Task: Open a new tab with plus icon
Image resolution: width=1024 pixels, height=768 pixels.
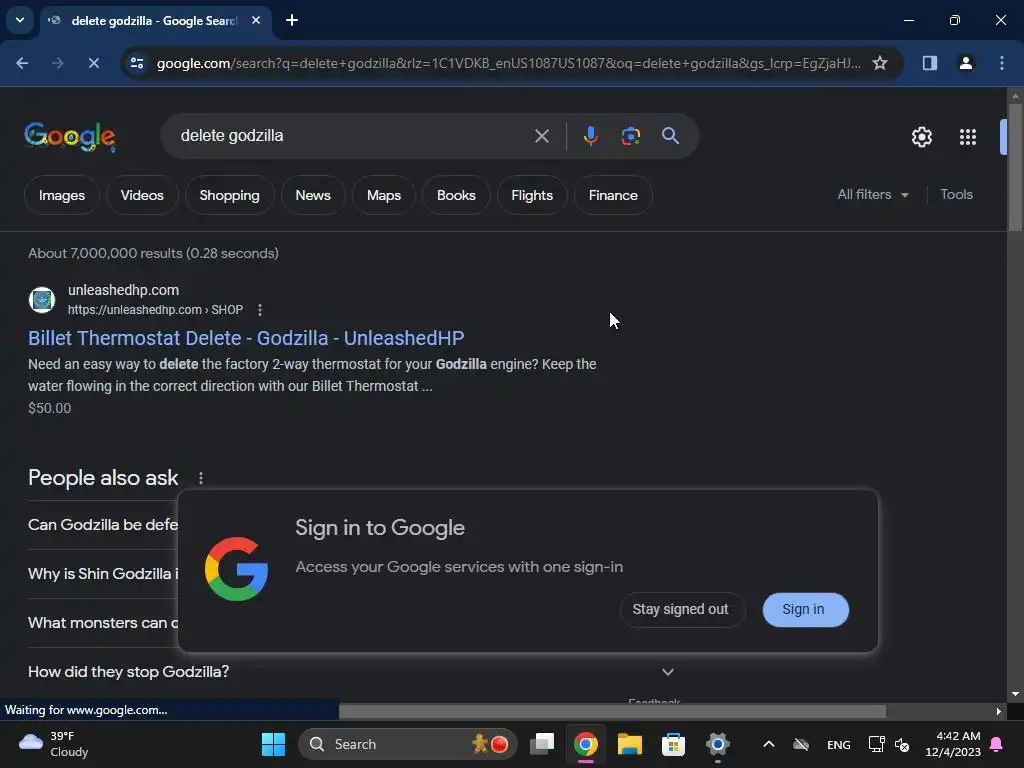Action: click(292, 20)
